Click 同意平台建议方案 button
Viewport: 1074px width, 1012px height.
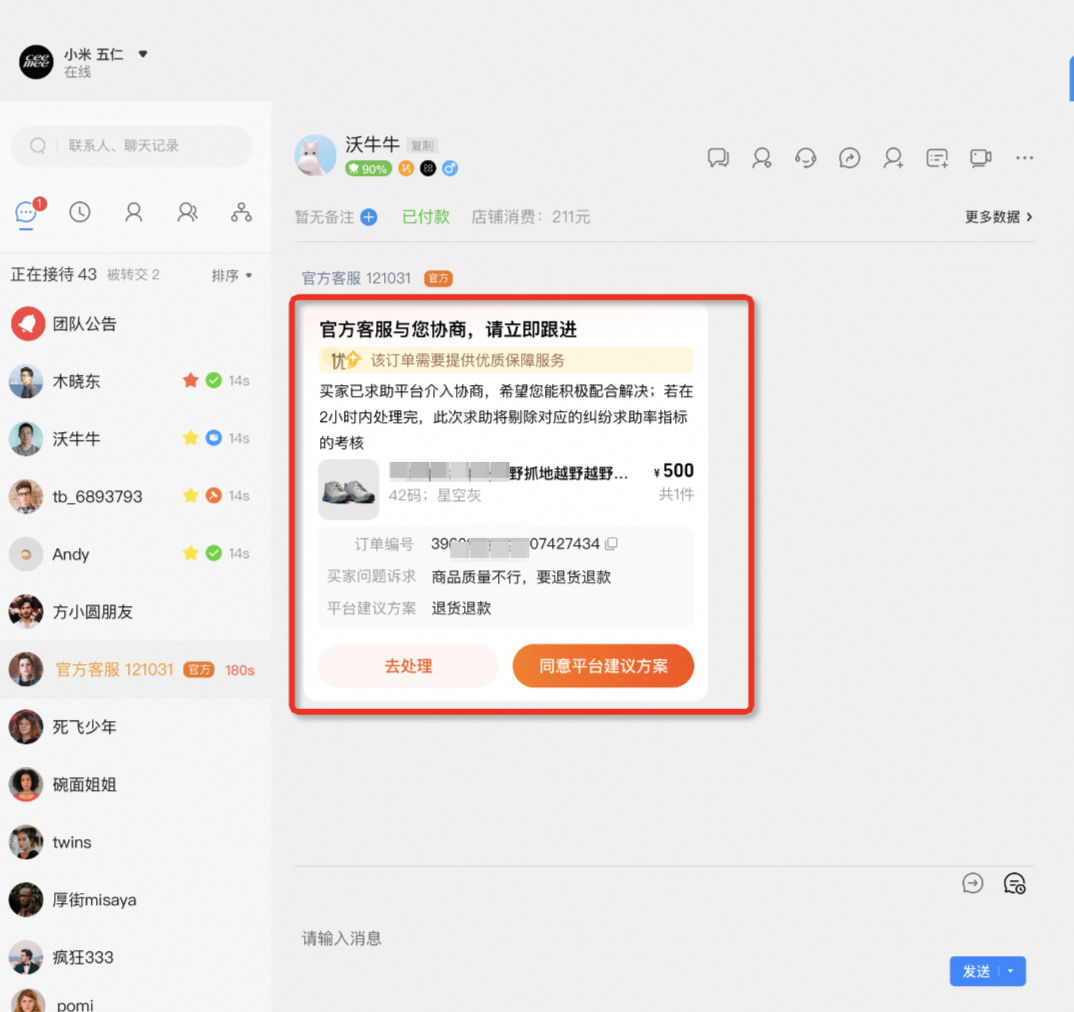pyautogui.click(x=603, y=666)
